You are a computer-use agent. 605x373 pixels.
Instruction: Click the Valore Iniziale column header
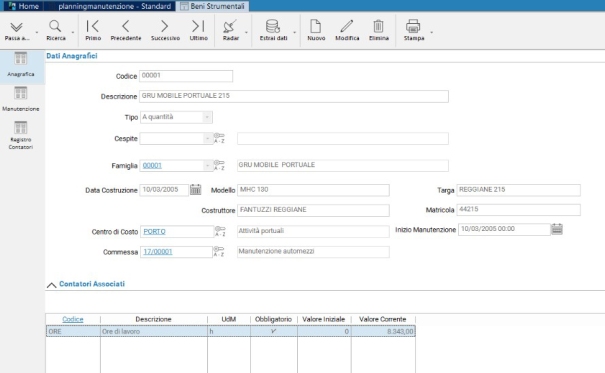coord(323,319)
